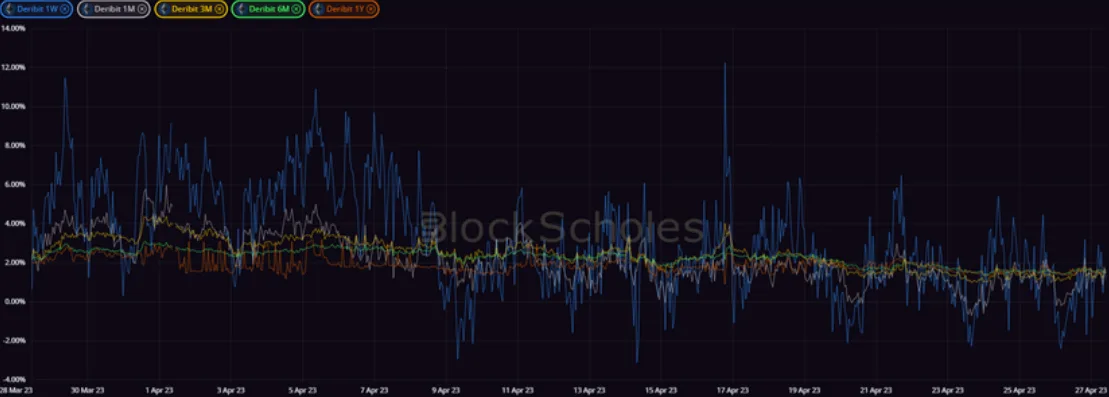The image size is (1109, 397).
Task: Remove the Deribit 1W series chip
Action: 64,9
